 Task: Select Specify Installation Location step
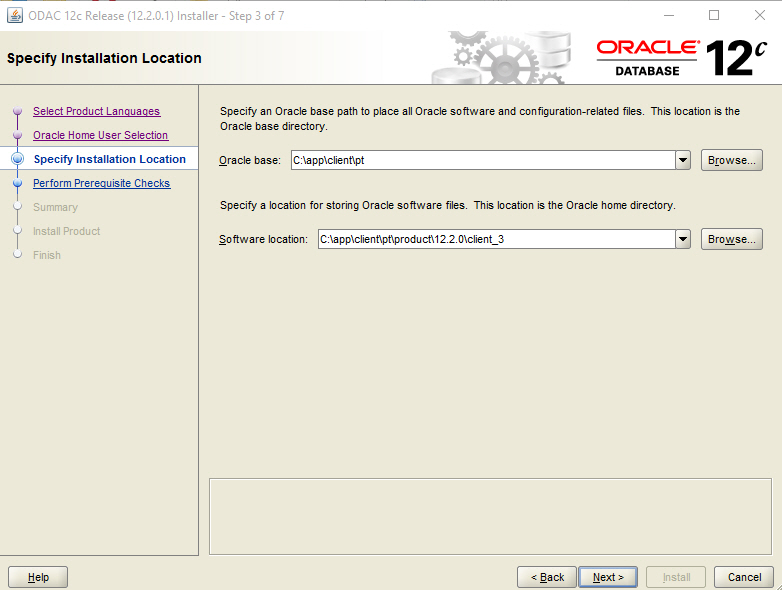(x=110, y=159)
